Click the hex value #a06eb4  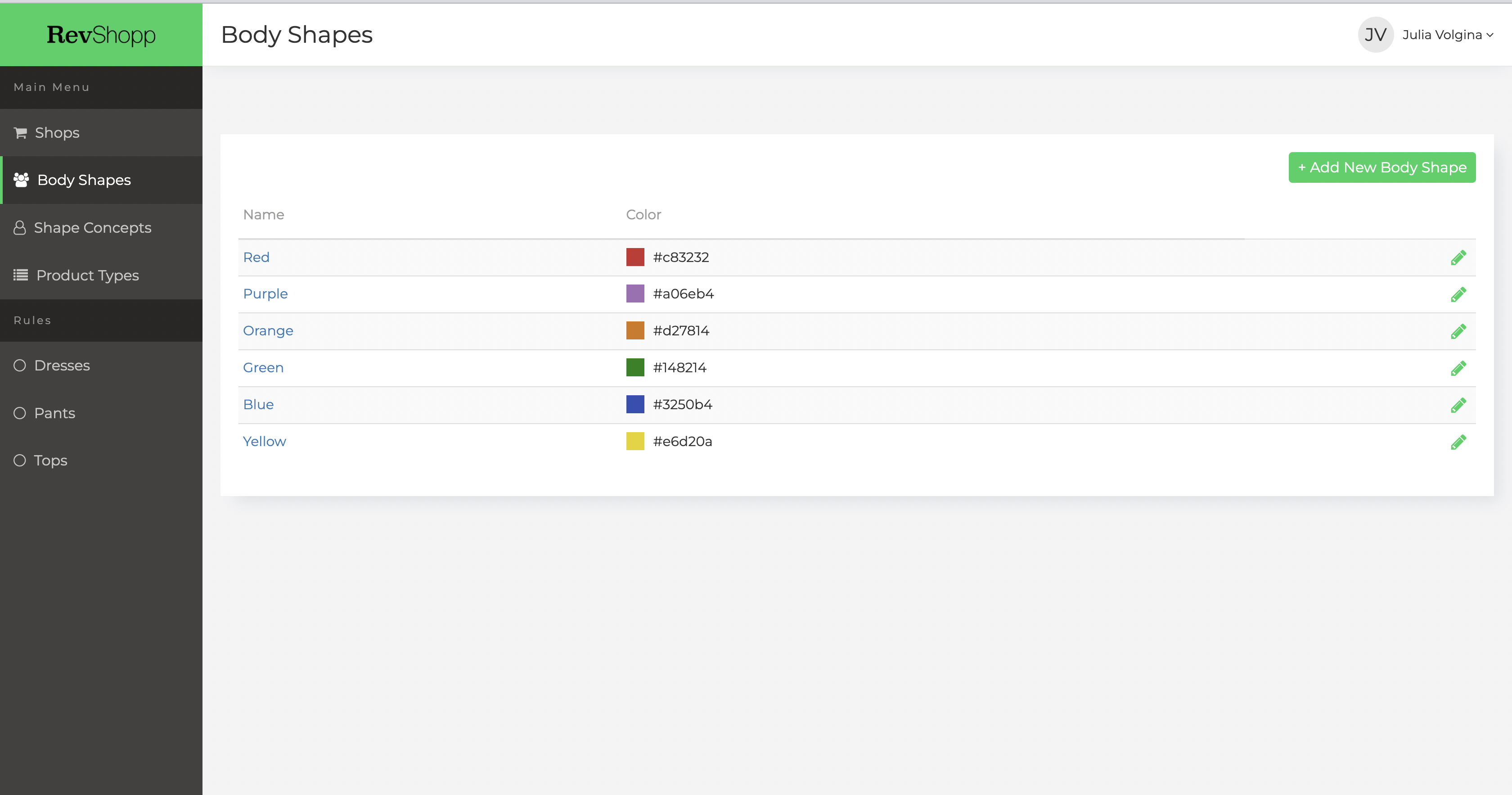[683, 294]
